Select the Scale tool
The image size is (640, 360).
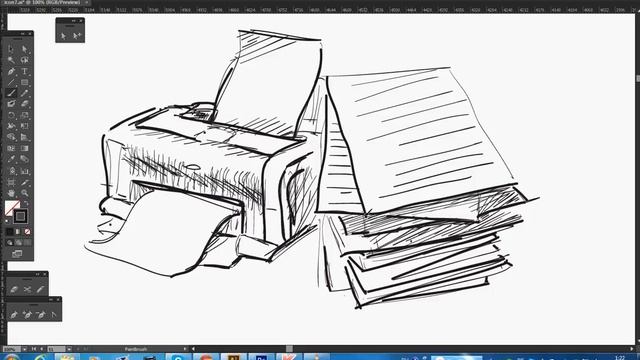(x=24, y=115)
